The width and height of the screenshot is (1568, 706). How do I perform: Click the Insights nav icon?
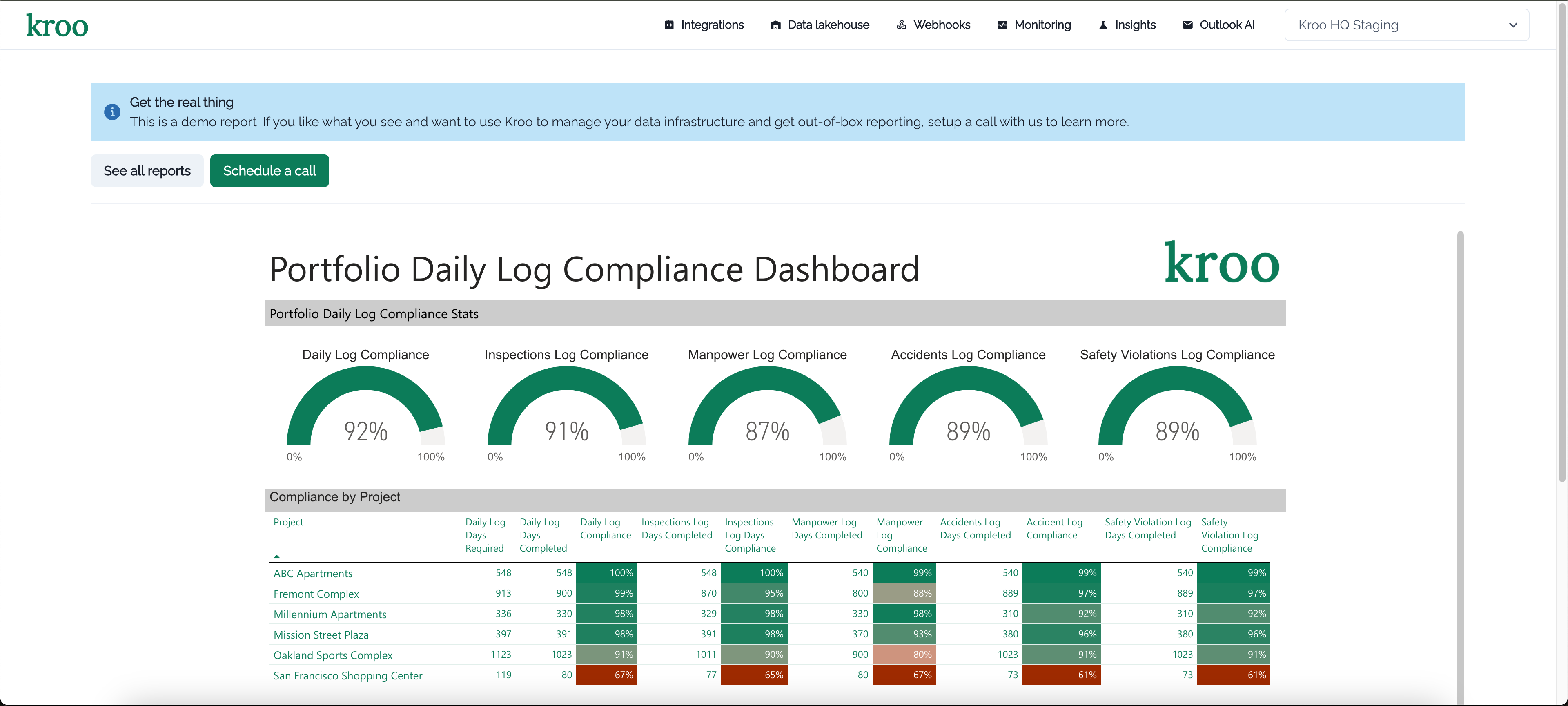[x=1103, y=25]
